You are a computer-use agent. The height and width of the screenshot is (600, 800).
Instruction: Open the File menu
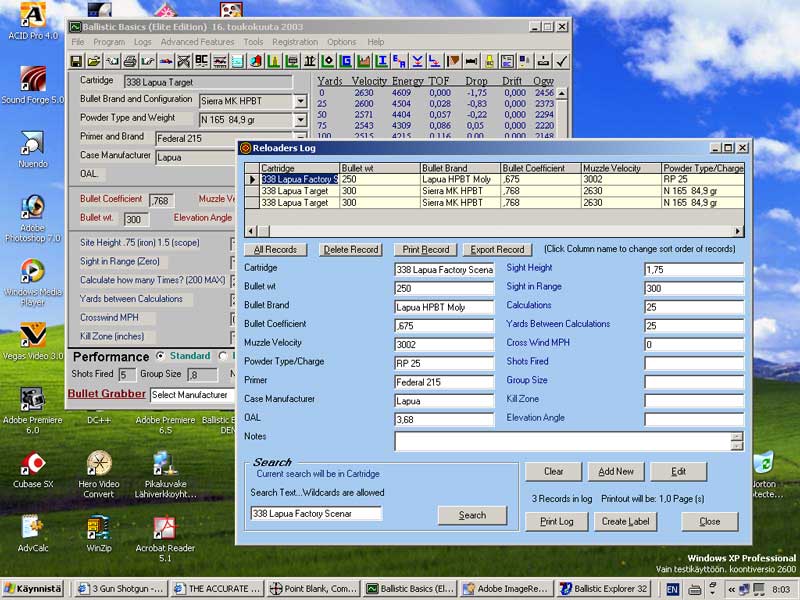[78, 42]
